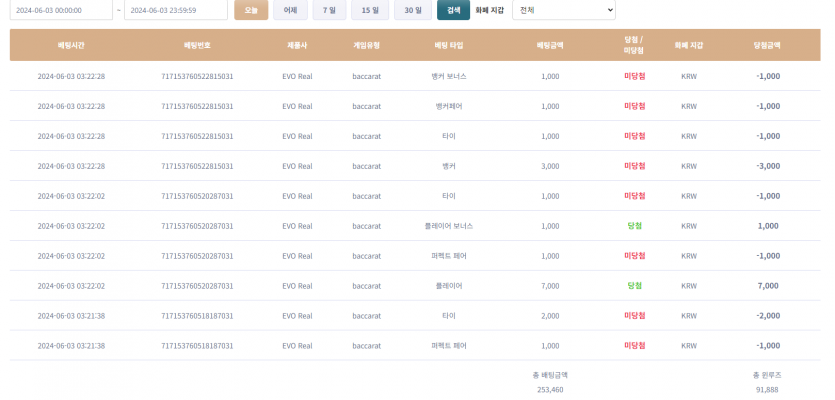Viewport: 835px width, 400px height.
Task: Click the 베팅금액 column header
Action: (550, 45)
